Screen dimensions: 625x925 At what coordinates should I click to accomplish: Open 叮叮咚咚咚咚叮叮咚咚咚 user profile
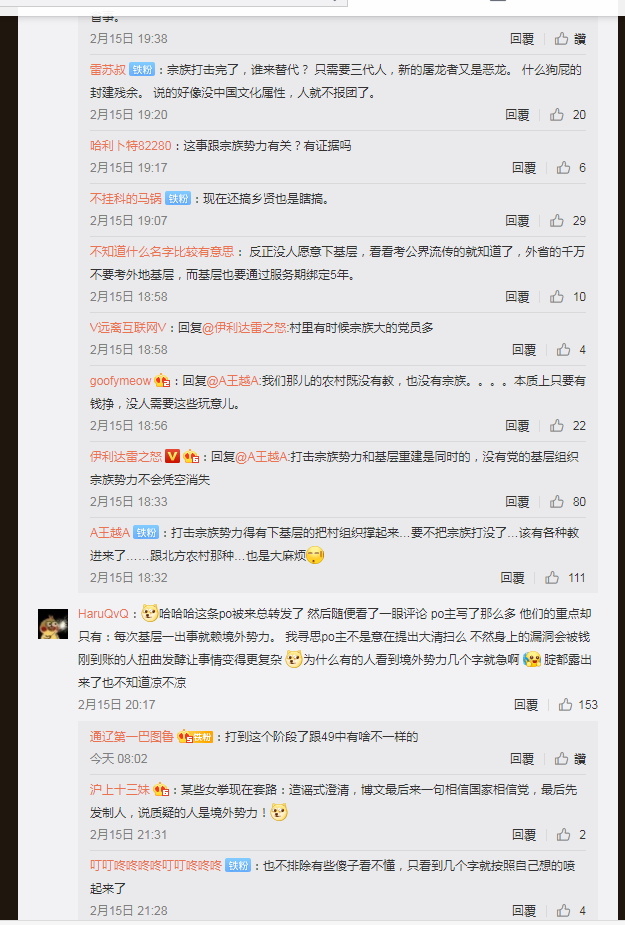tap(155, 866)
